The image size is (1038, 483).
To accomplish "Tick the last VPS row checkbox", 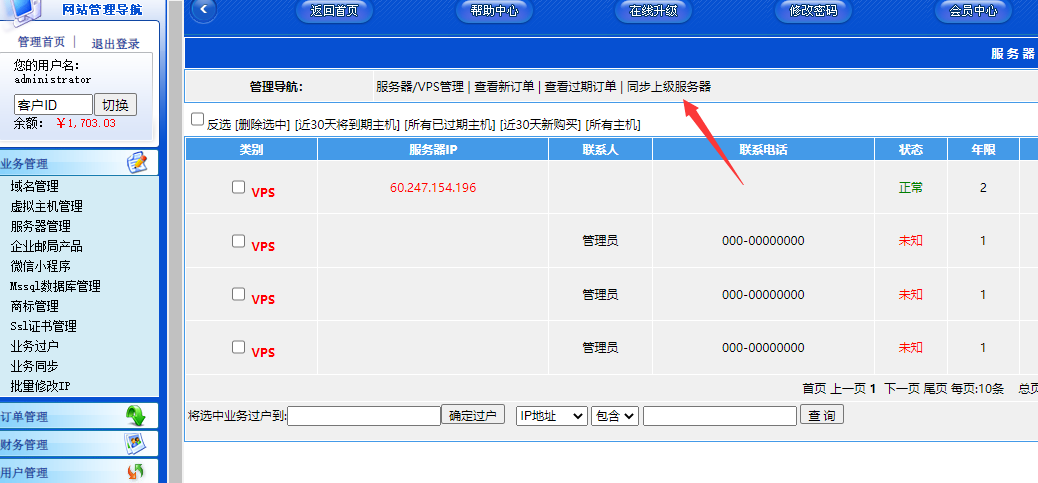I will pos(238,347).
